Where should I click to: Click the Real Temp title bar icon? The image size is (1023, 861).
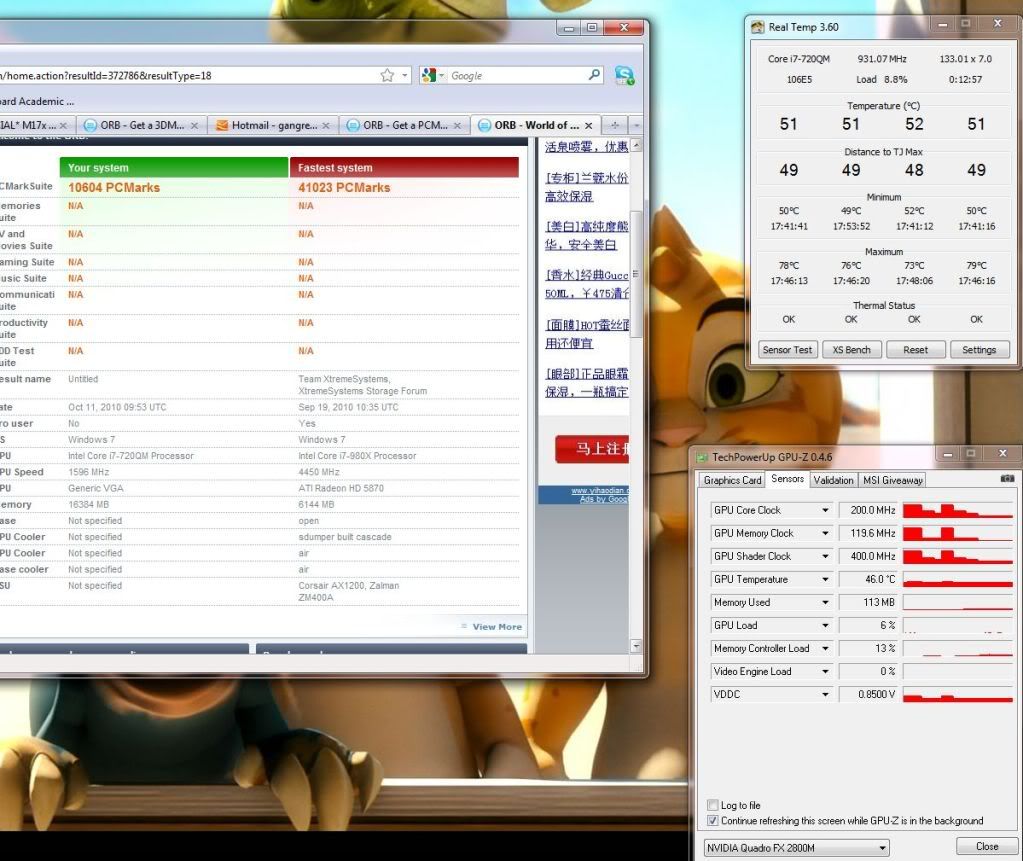click(x=757, y=27)
